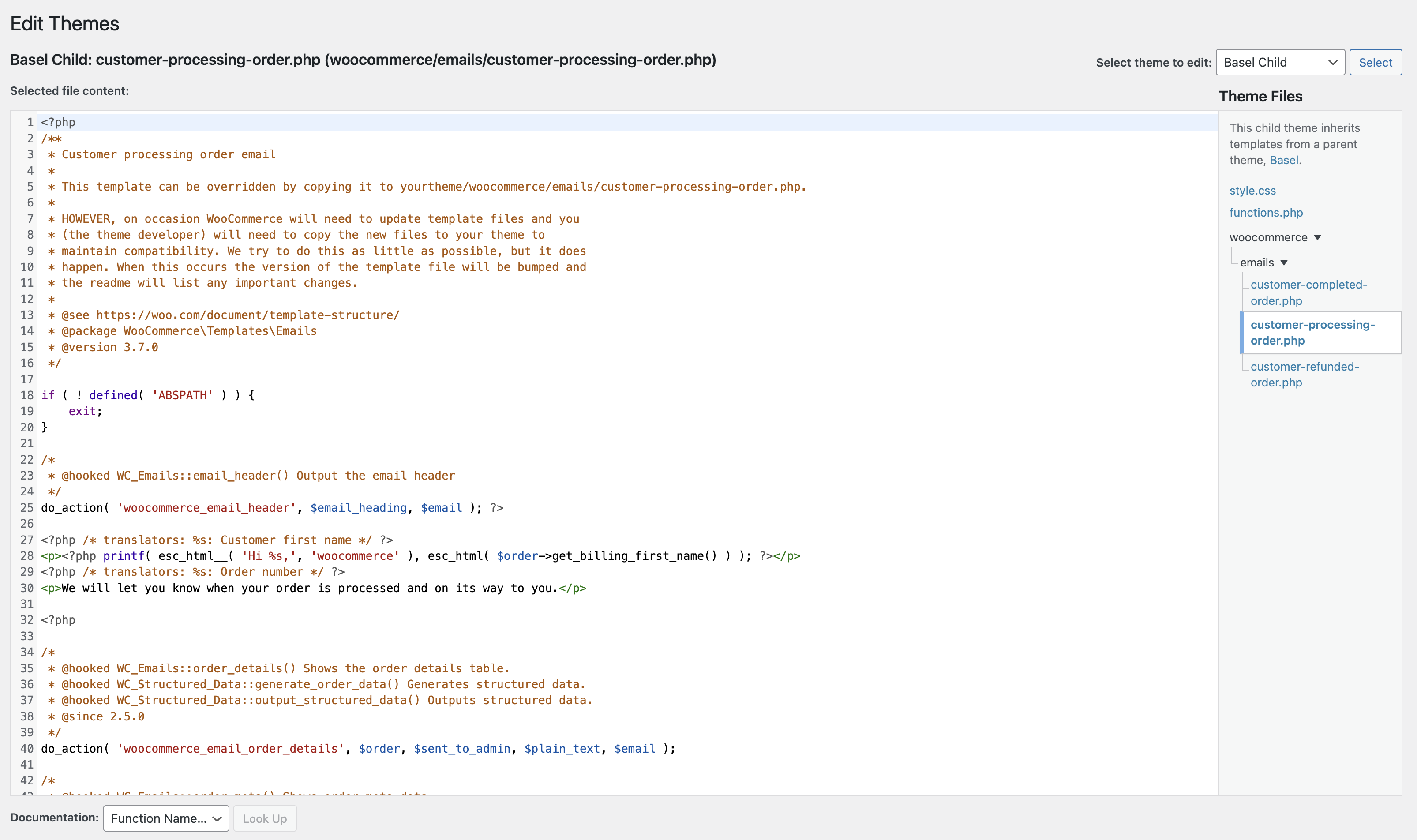Open customer-completed-order.php file
This screenshot has width=1417, height=840.
1308,292
